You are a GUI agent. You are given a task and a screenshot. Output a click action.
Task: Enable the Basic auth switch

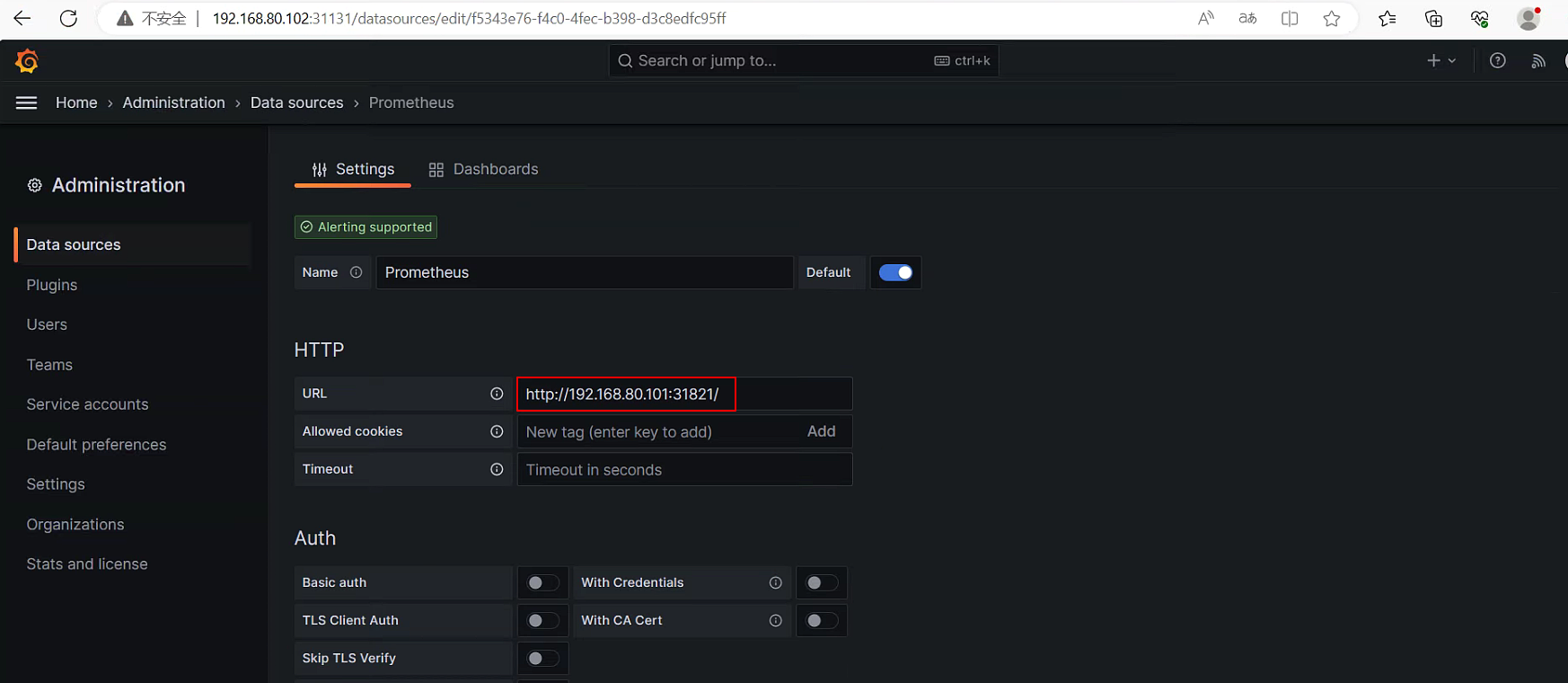pos(542,582)
